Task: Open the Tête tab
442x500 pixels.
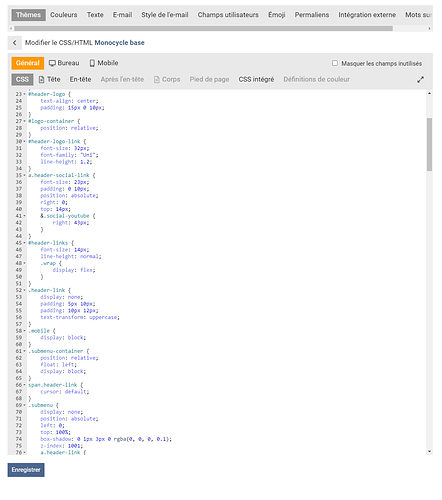Action: [x=50, y=79]
